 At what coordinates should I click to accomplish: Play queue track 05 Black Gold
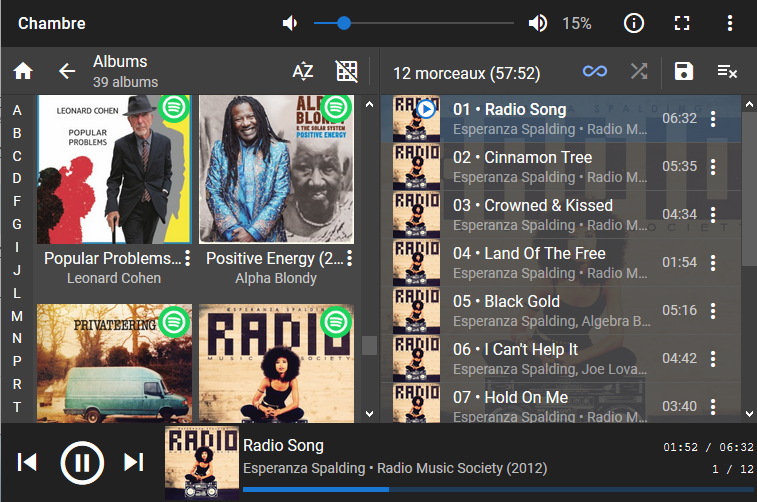tap(561, 310)
